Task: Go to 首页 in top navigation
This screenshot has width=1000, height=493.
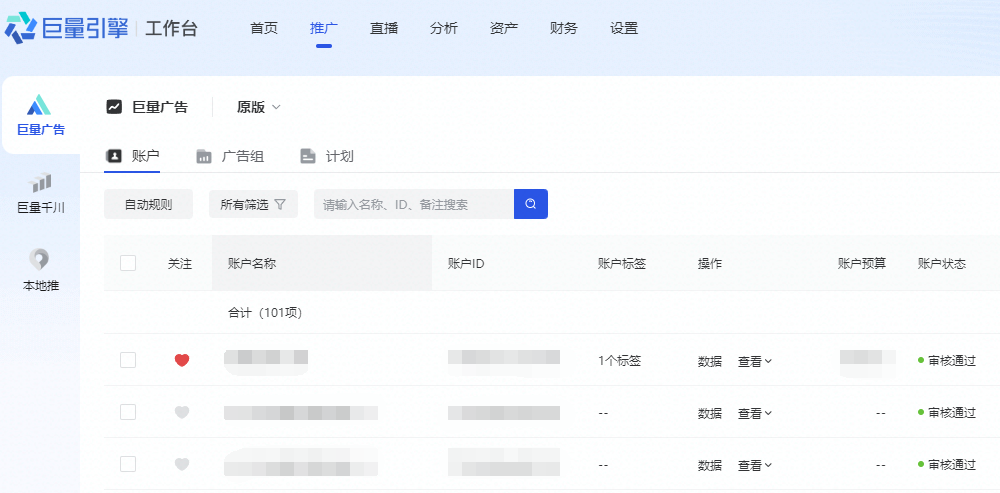Action: pyautogui.click(x=264, y=29)
